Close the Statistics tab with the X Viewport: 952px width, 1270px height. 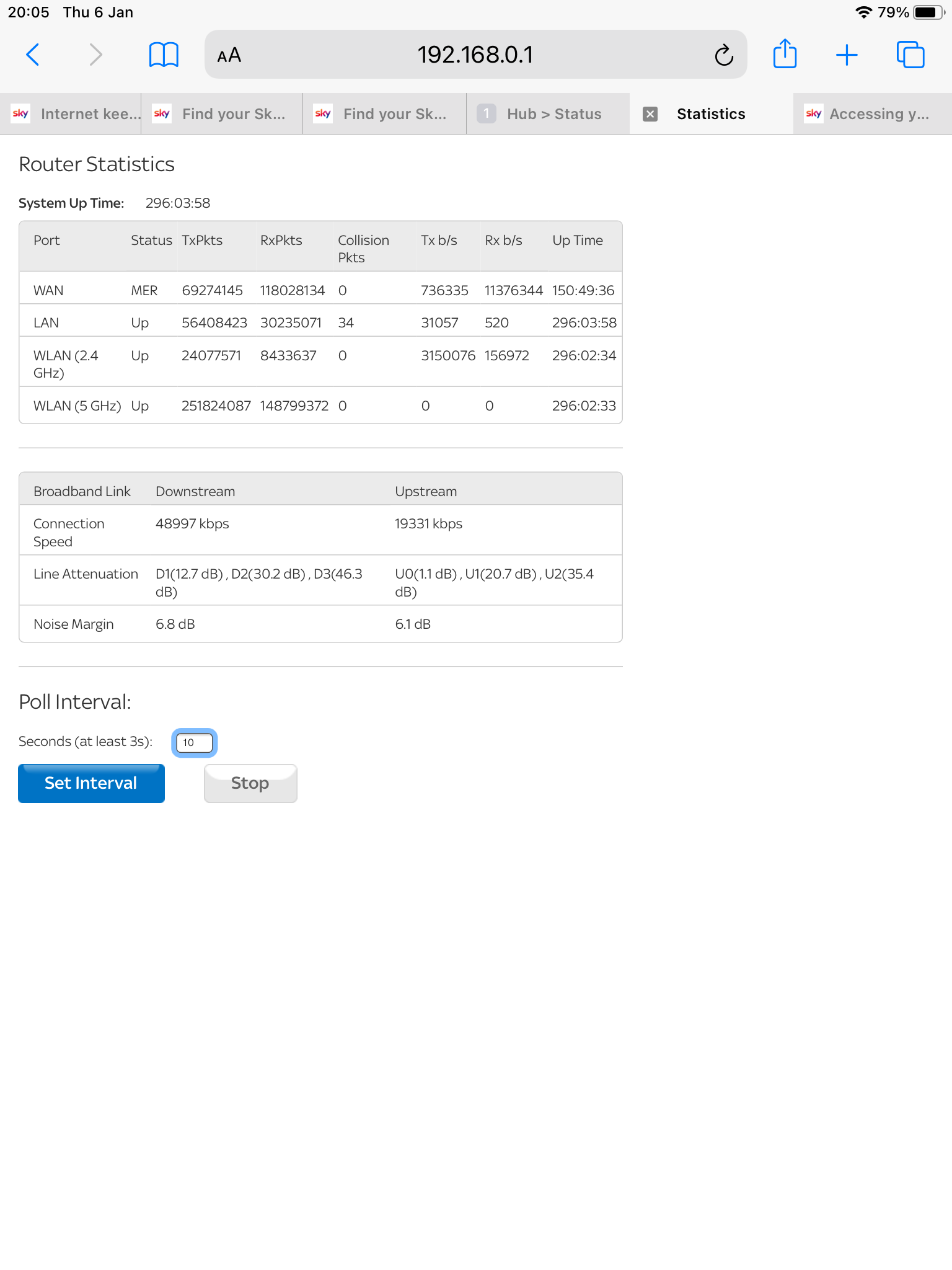pos(650,114)
